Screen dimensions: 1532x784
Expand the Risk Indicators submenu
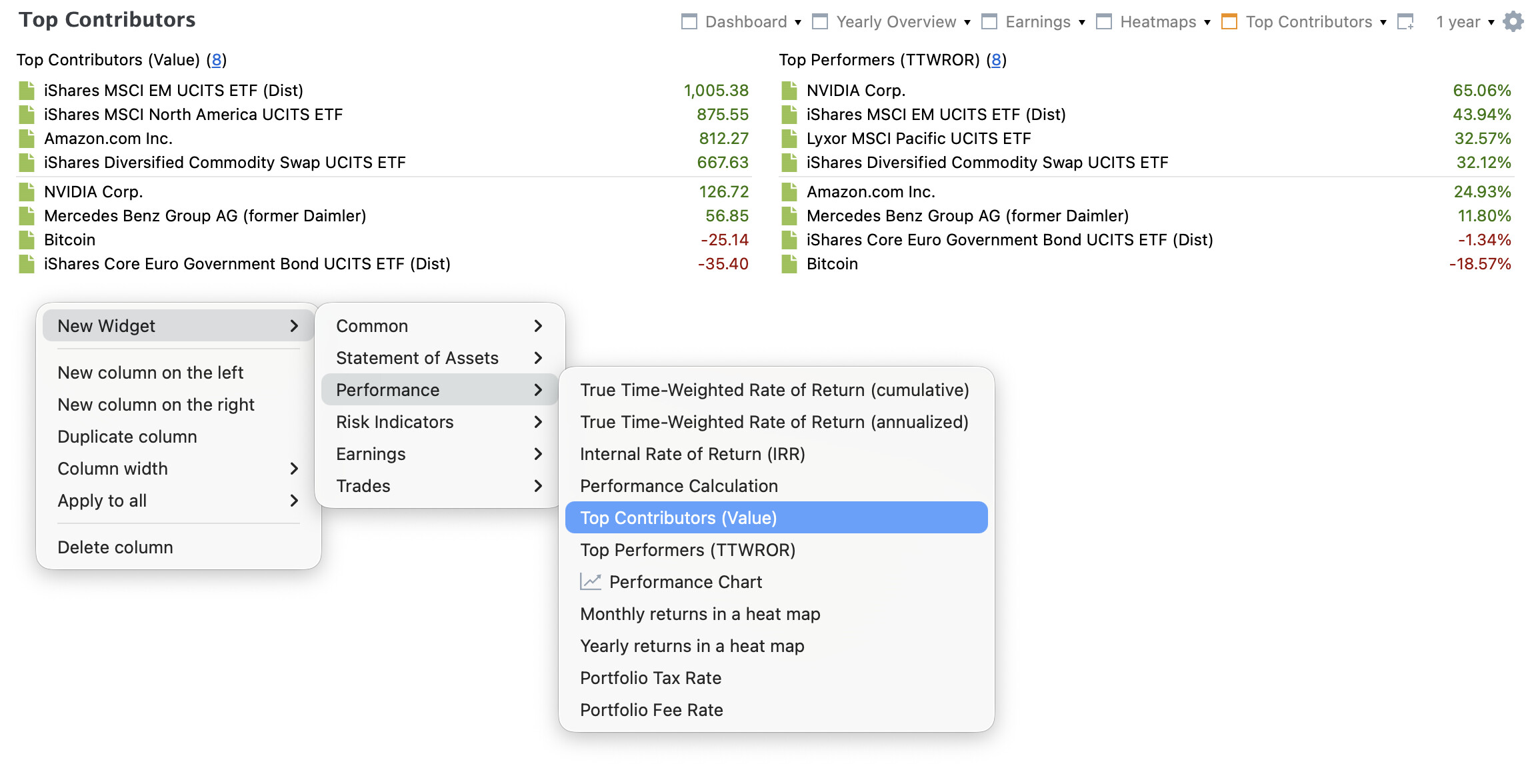pyautogui.click(x=439, y=422)
